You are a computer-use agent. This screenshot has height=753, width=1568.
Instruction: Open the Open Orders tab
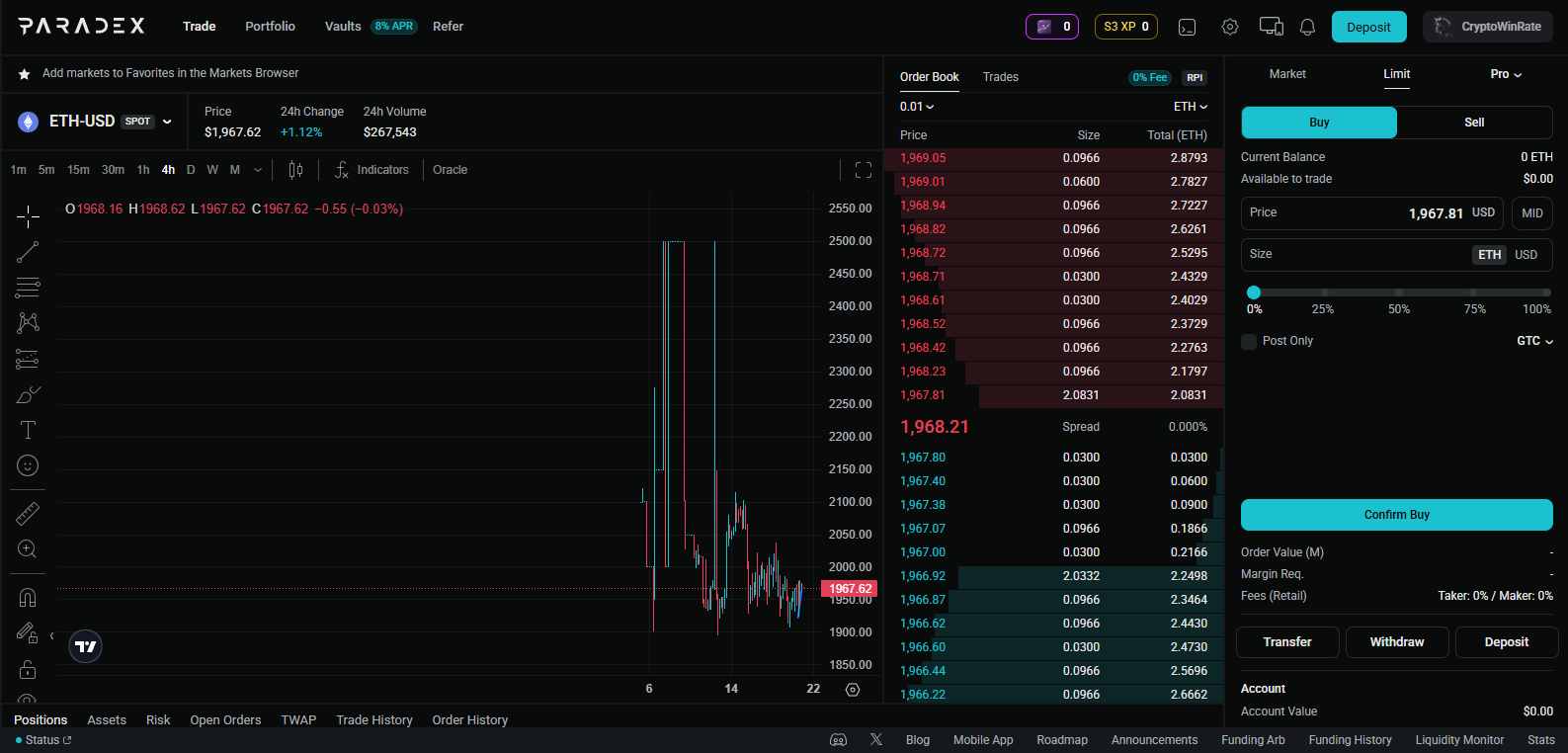[225, 719]
